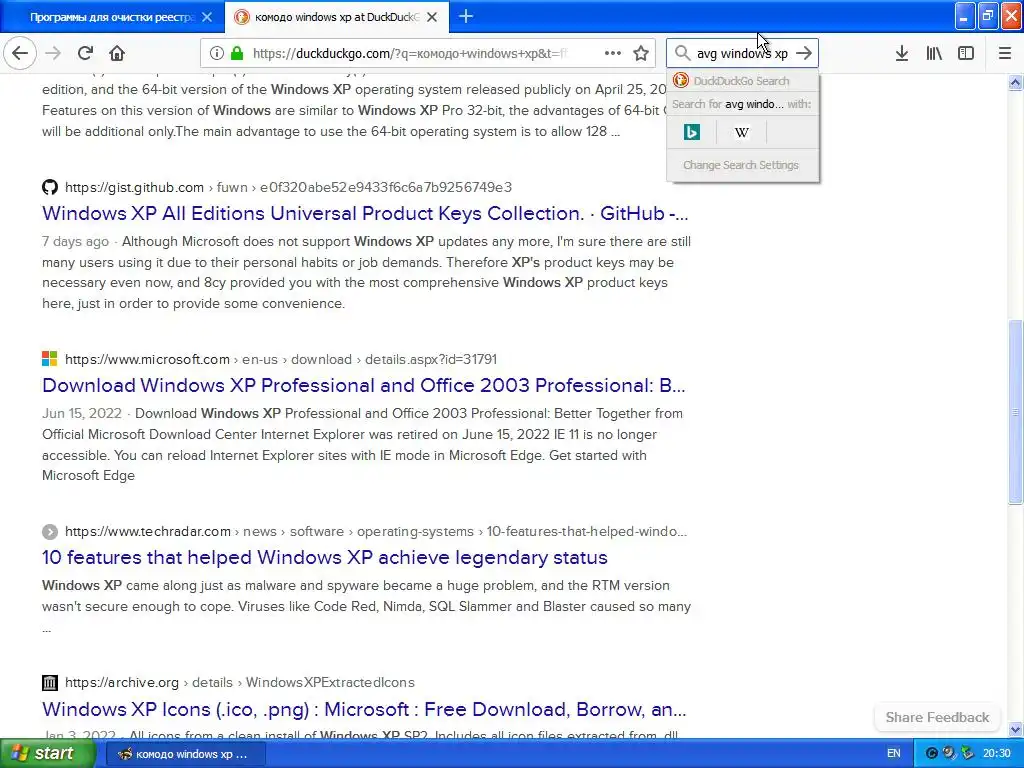
Task: Click the archive.org result URL
Action: coord(240,682)
